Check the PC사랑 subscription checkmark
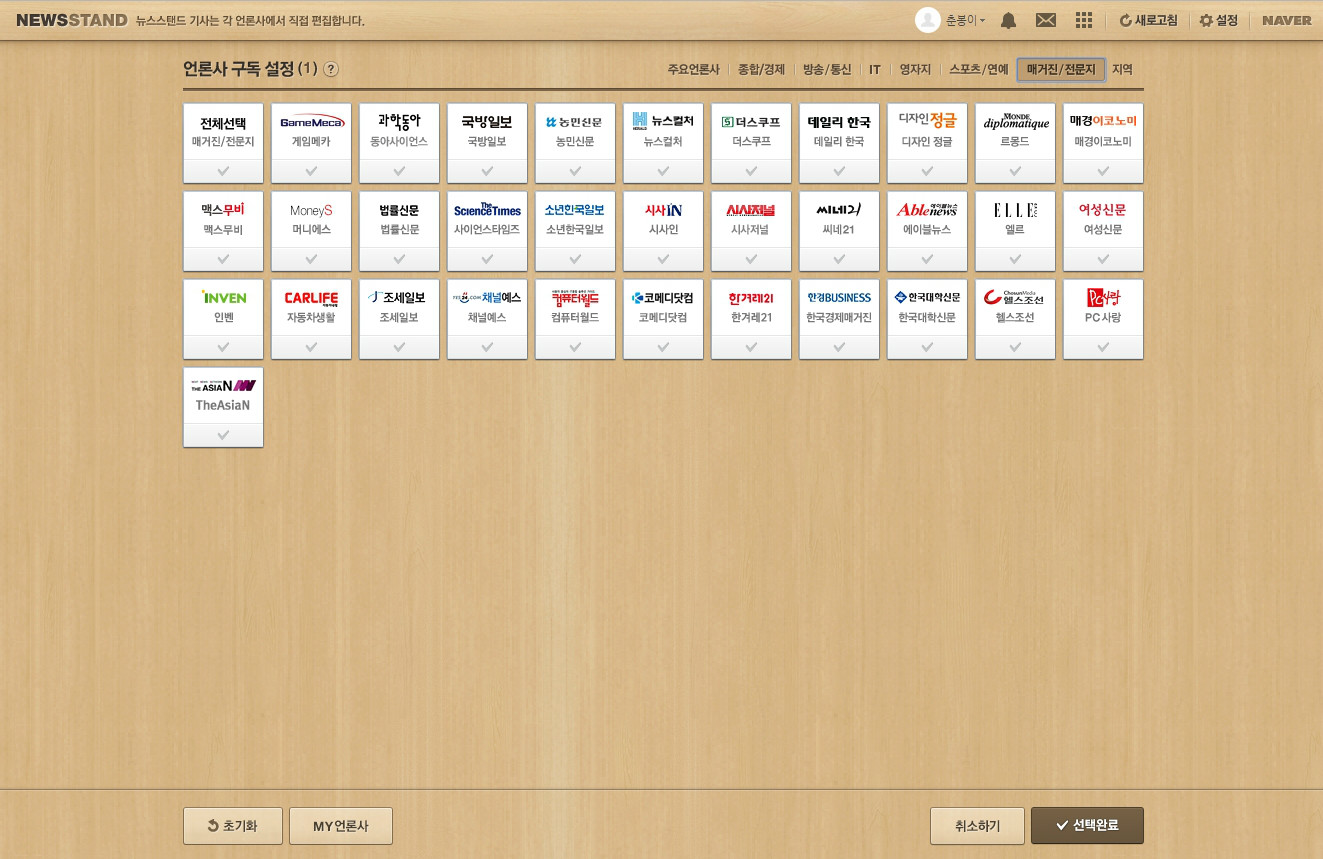Viewport: 1323px width, 859px height. tap(1103, 347)
